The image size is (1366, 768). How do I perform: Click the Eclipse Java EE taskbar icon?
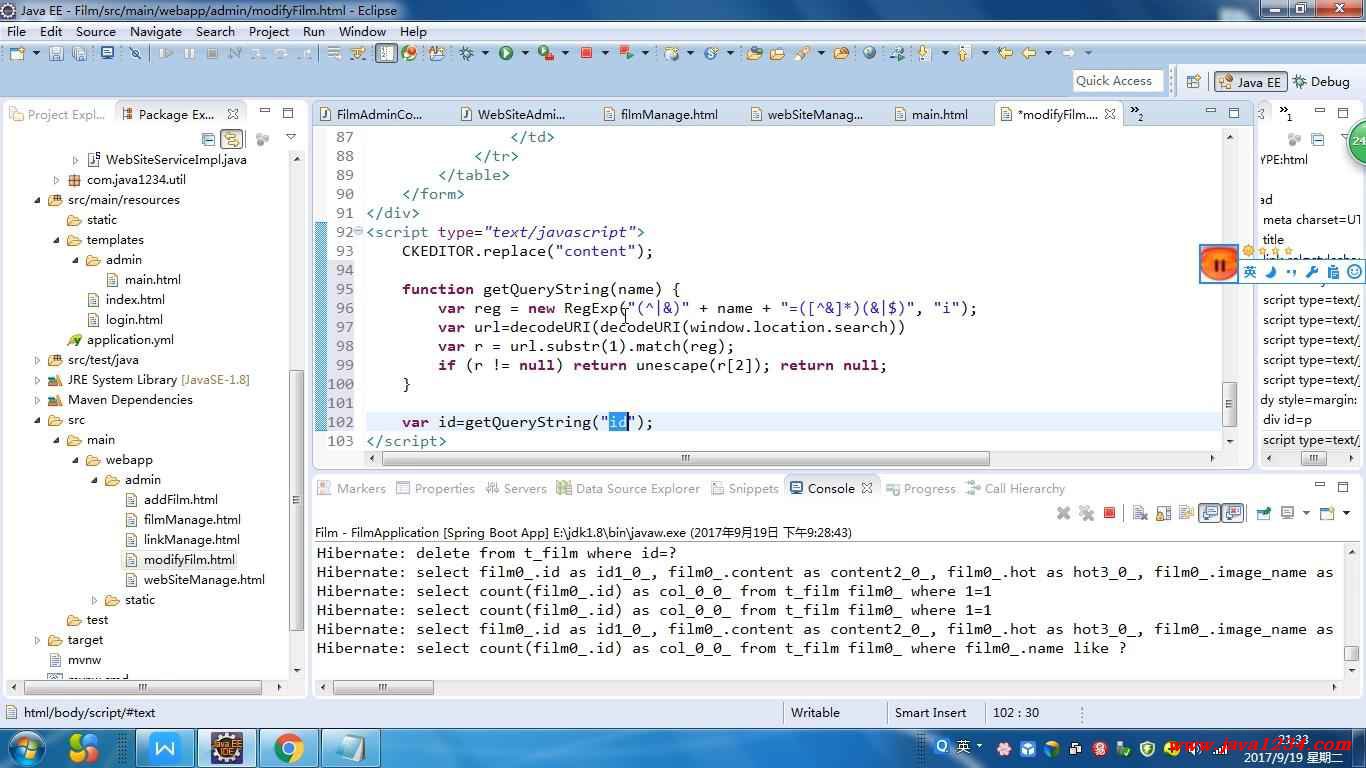227,747
